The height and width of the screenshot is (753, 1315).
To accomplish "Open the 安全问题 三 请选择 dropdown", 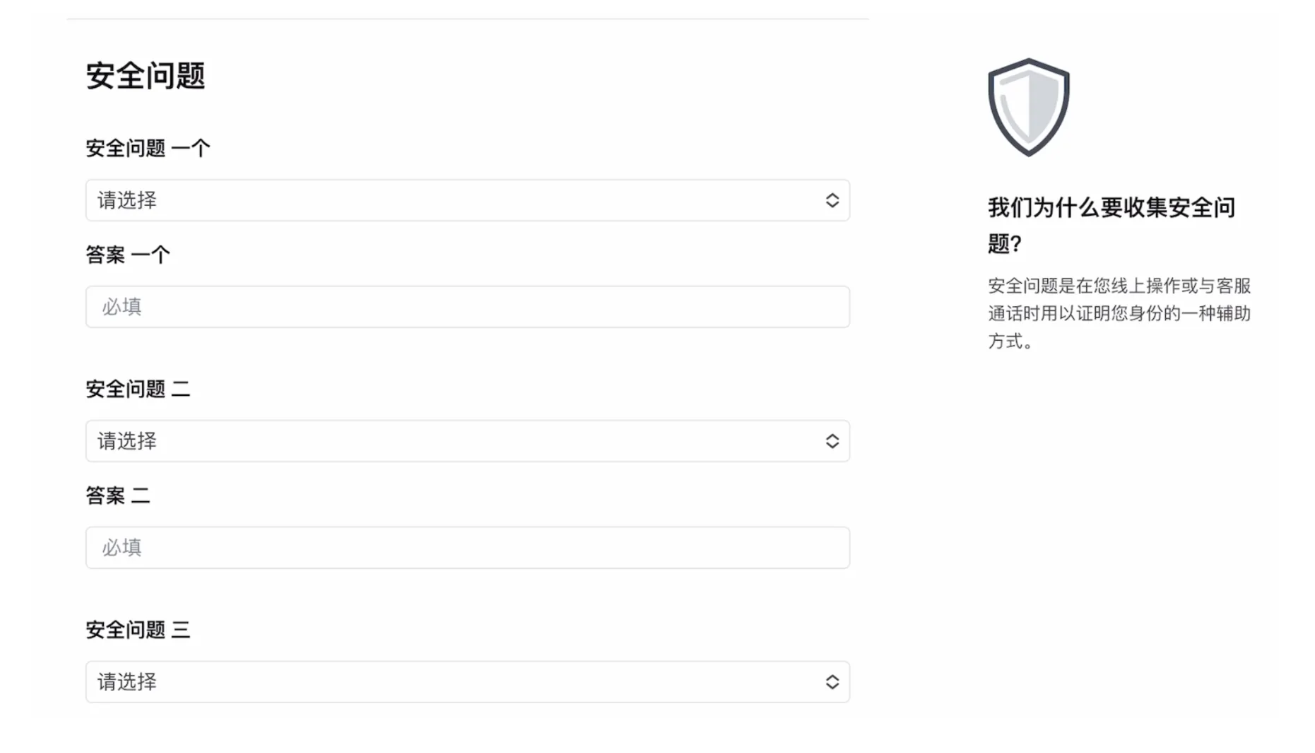I will 467,682.
